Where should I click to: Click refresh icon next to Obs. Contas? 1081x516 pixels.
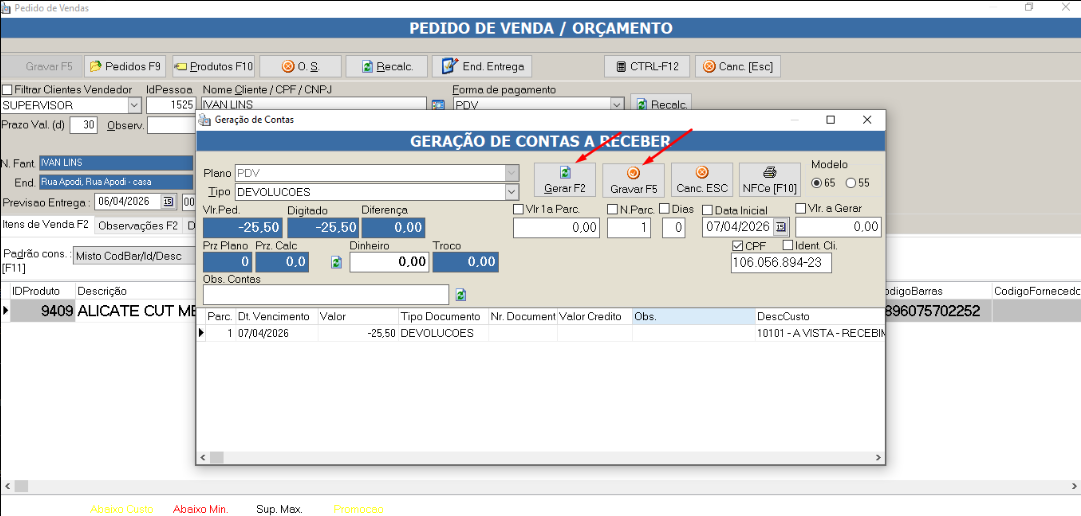tap(461, 295)
